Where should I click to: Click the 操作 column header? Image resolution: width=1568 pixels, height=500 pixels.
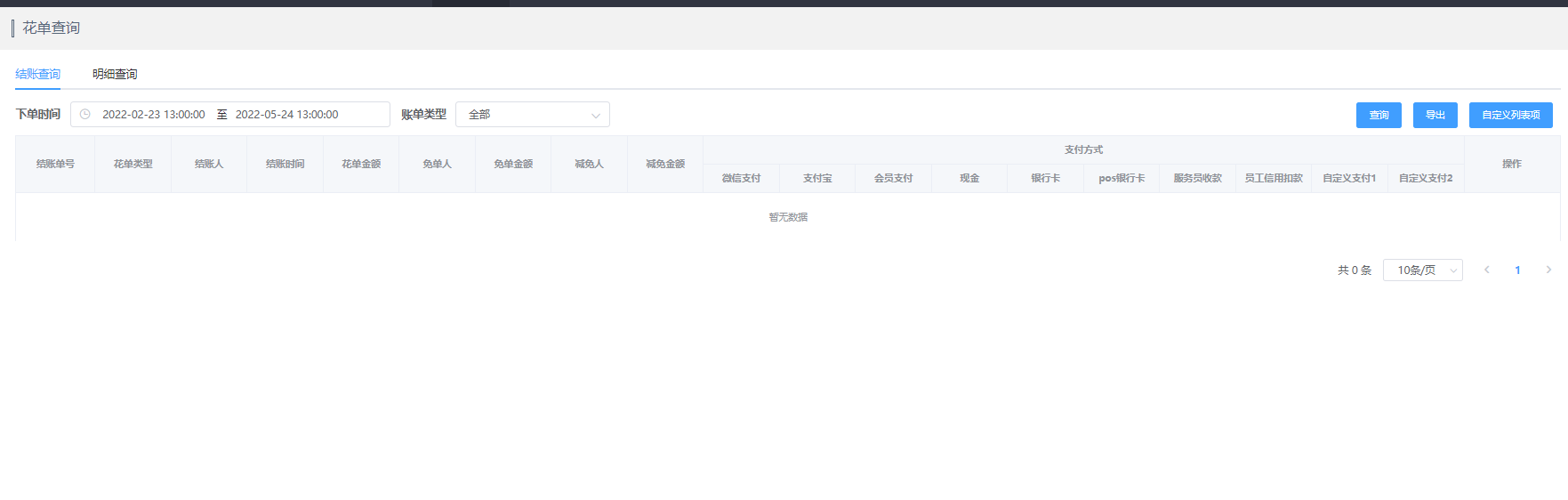1512,164
